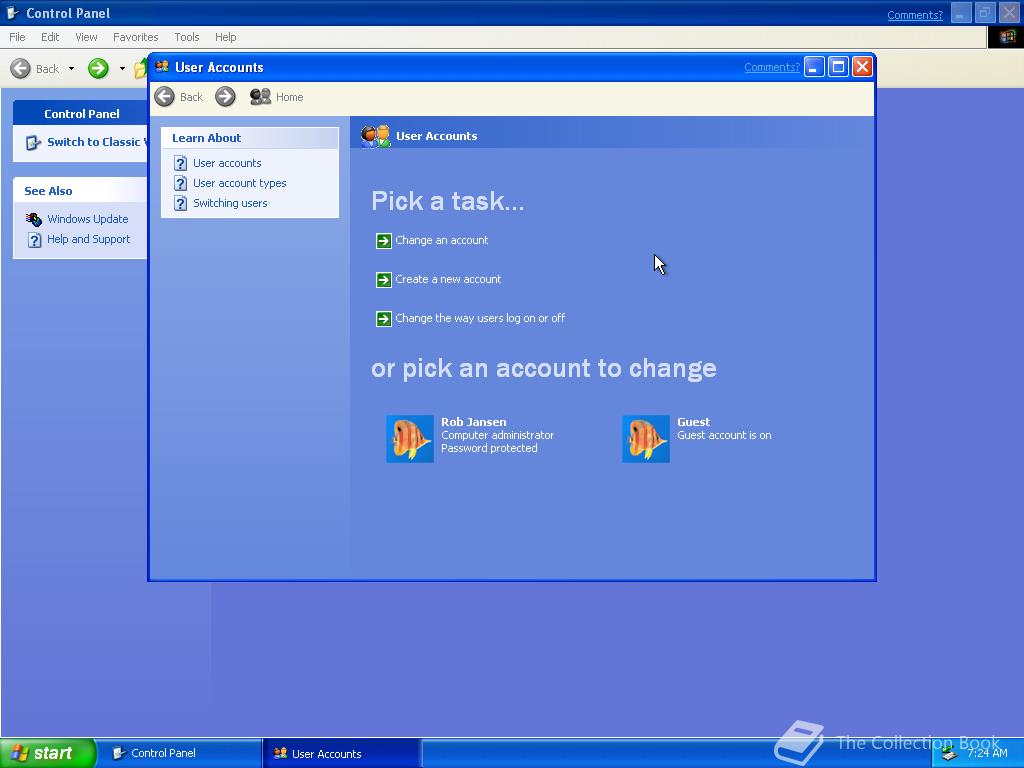The image size is (1024, 768).
Task: Click arrow icon for Change the way users log on
Action: coord(384,319)
